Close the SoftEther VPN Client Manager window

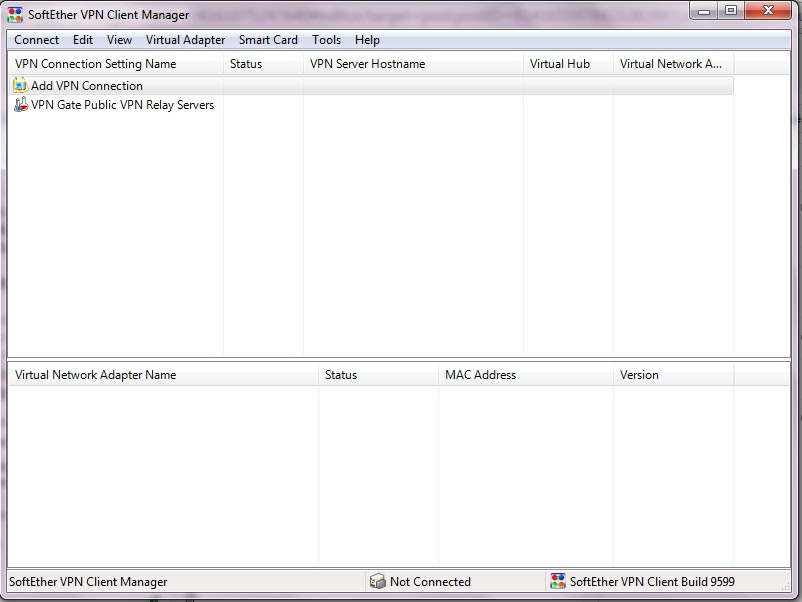click(x=768, y=10)
